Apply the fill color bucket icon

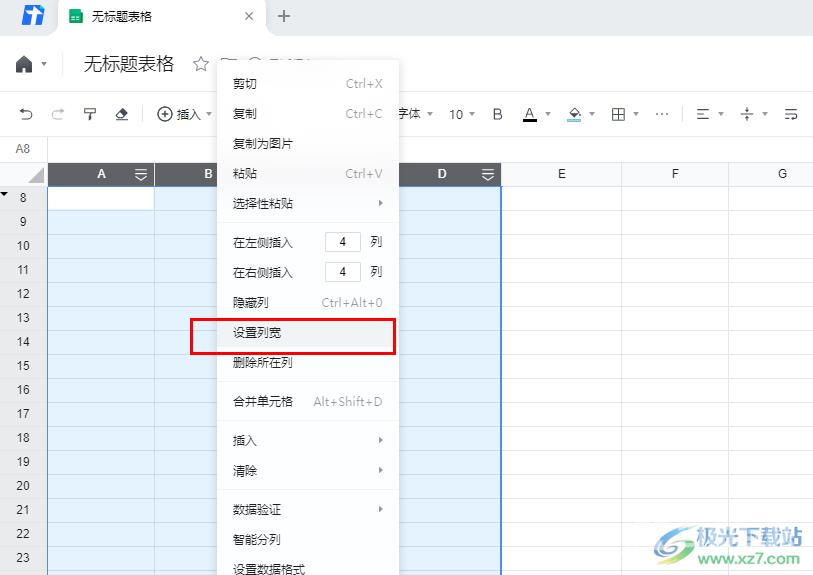(574, 114)
